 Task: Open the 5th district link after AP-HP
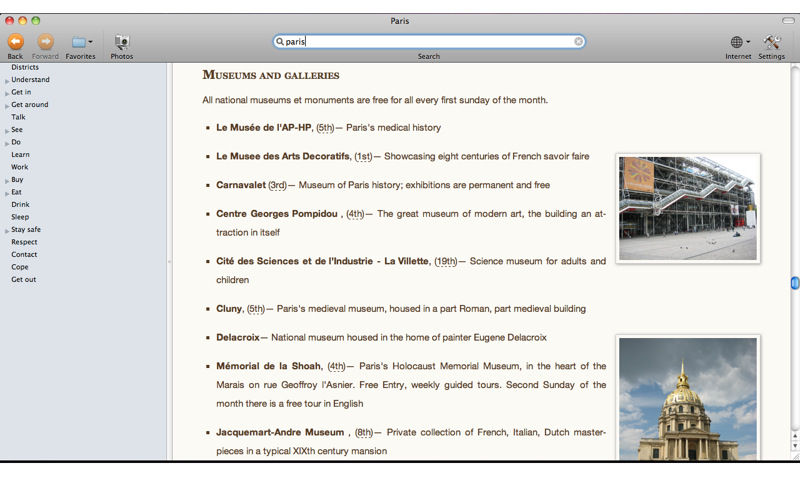[325, 128]
